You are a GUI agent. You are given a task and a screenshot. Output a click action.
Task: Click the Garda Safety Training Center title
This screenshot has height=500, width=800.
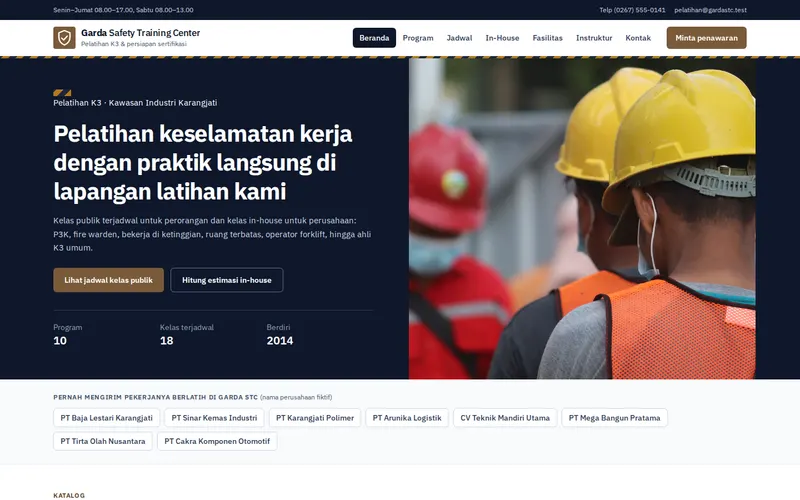[140, 33]
